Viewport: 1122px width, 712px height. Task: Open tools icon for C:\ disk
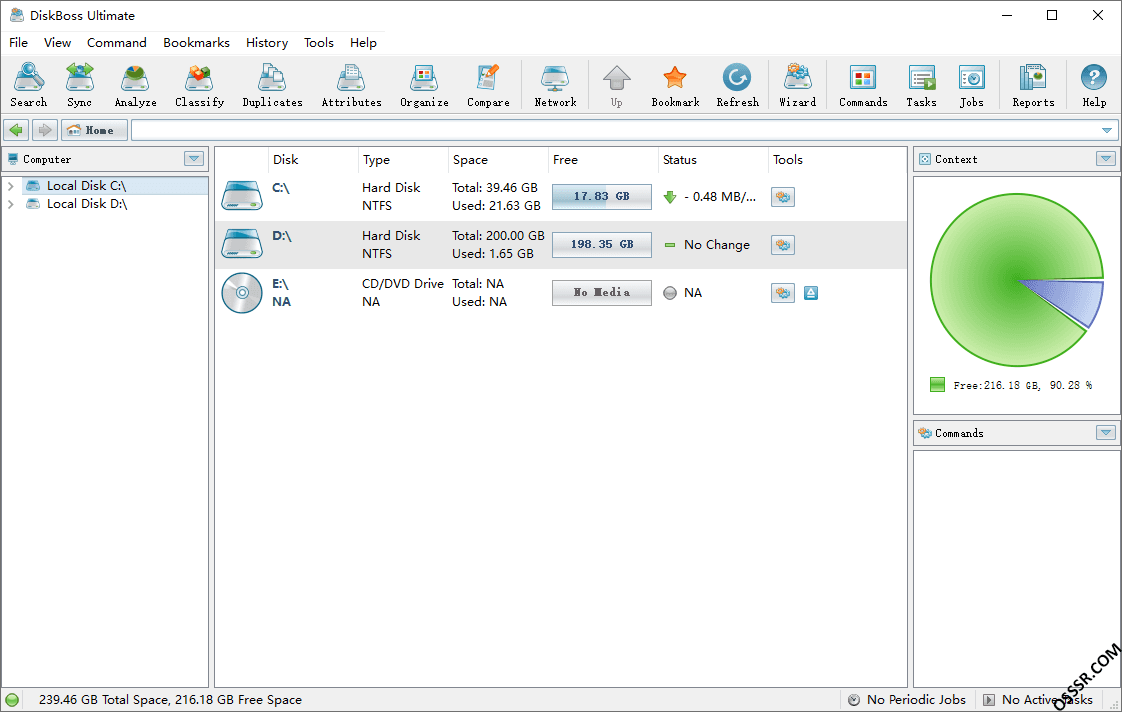pyautogui.click(x=783, y=197)
